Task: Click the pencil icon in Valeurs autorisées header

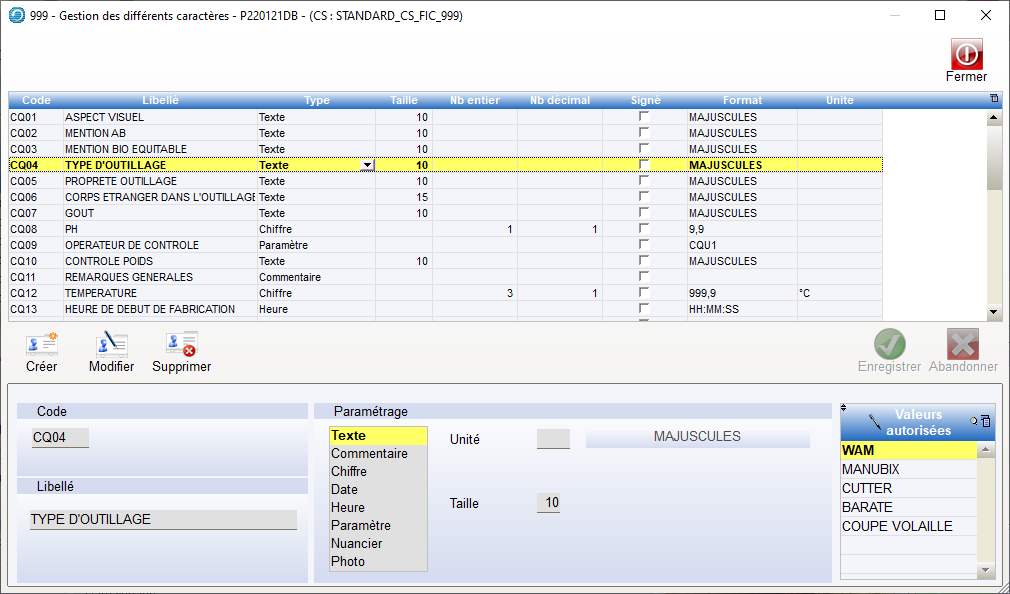Action: 875,421
